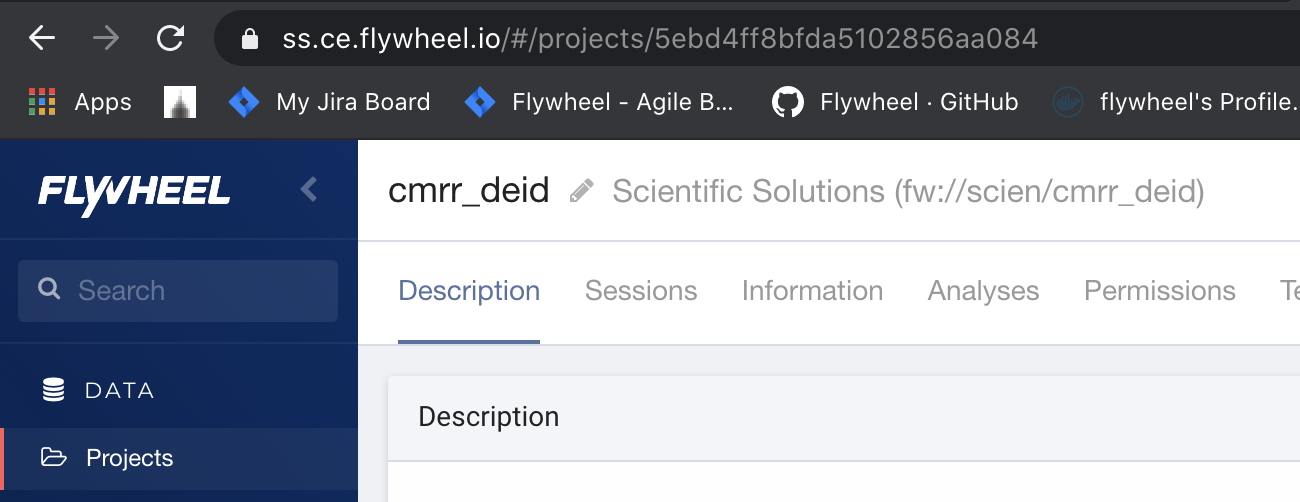Screen dimensions: 1300x502
Task: Open the Apps grid bookmark
Action: pyautogui.click(x=80, y=102)
